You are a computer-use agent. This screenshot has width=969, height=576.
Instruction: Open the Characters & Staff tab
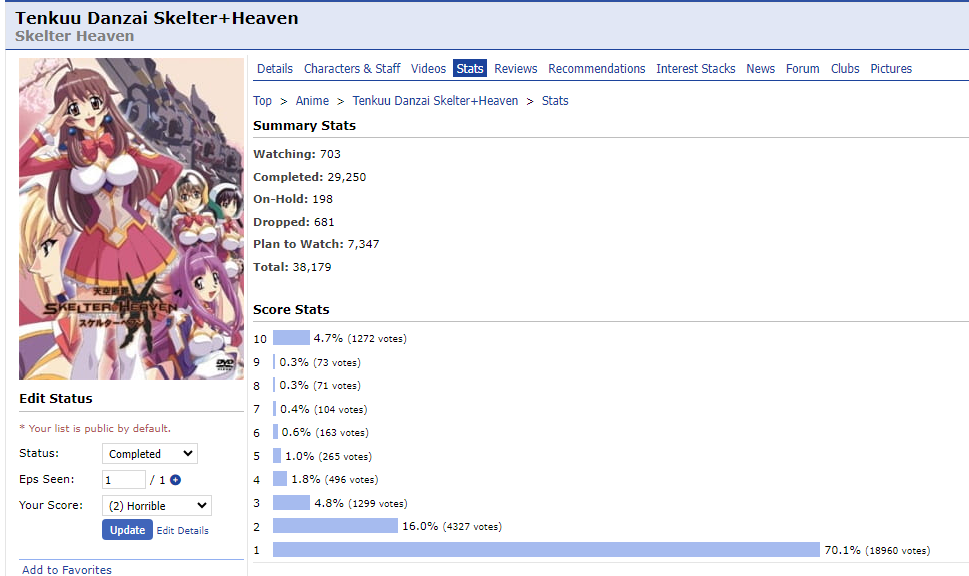pos(352,69)
